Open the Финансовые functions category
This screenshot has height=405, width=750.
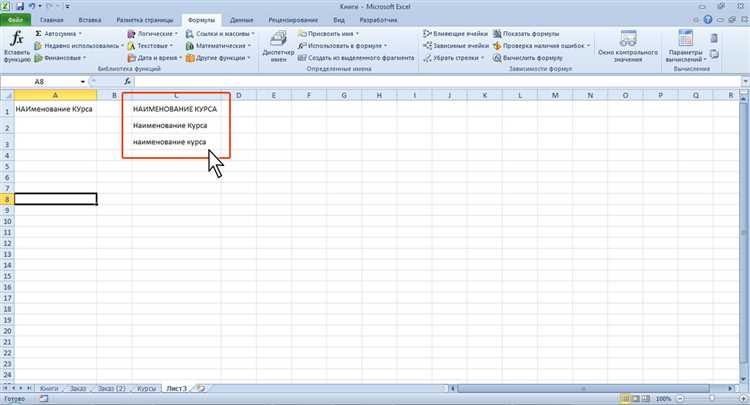(x=60, y=58)
